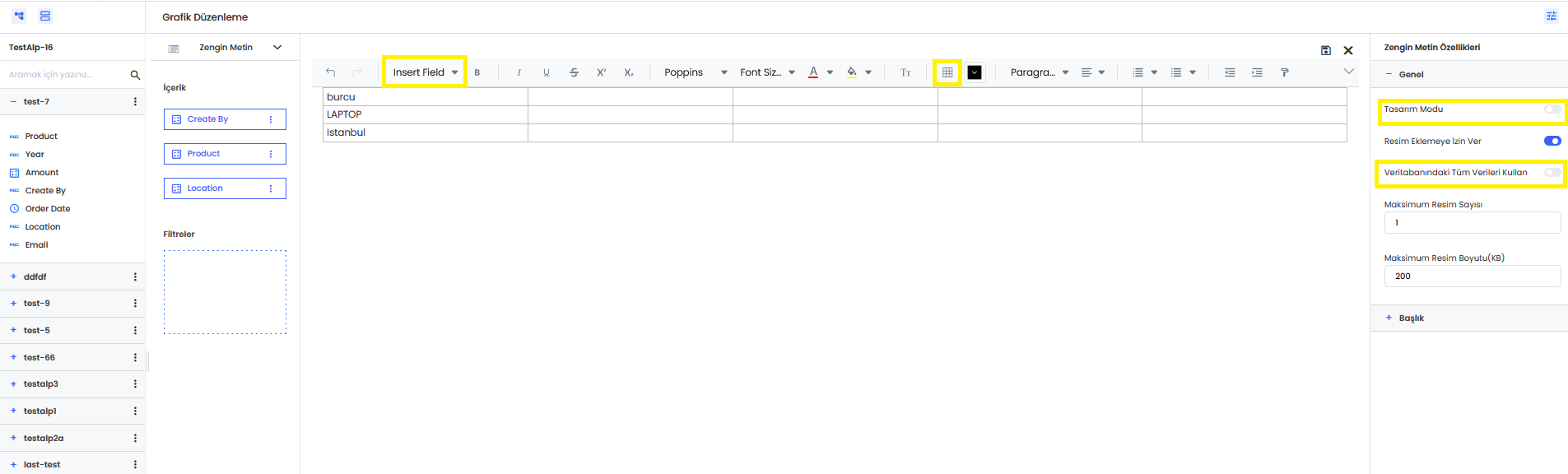
Task: Click the undo arrow
Action: (x=331, y=72)
